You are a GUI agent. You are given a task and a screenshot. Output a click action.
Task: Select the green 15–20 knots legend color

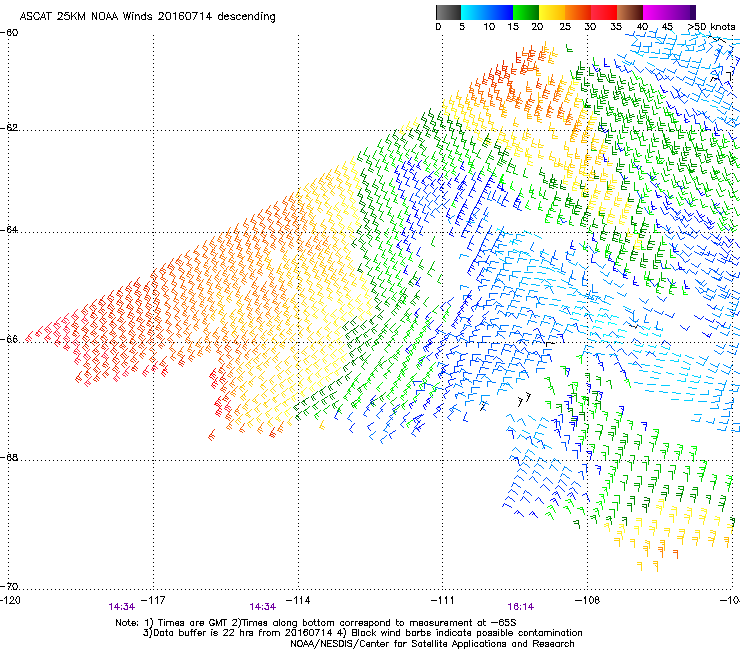click(x=526, y=12)
